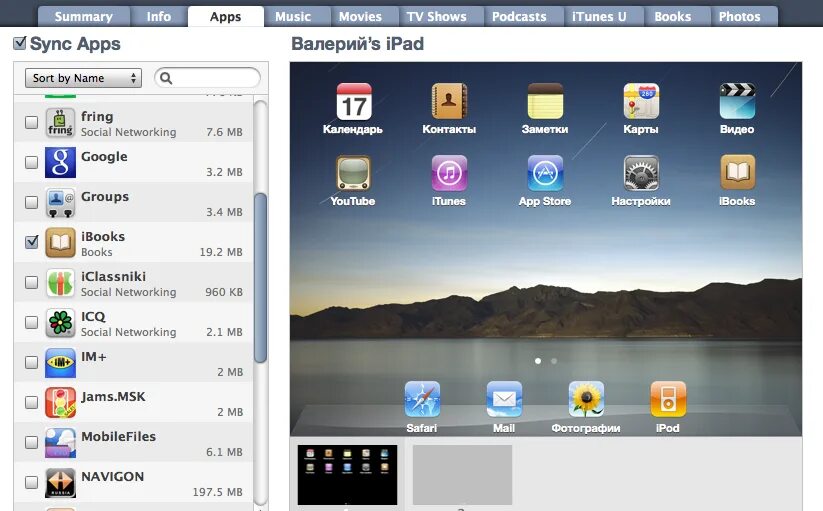The image size is (823, 511).
Task: Open the Calendar app icon showing 17
Action: 354,101
